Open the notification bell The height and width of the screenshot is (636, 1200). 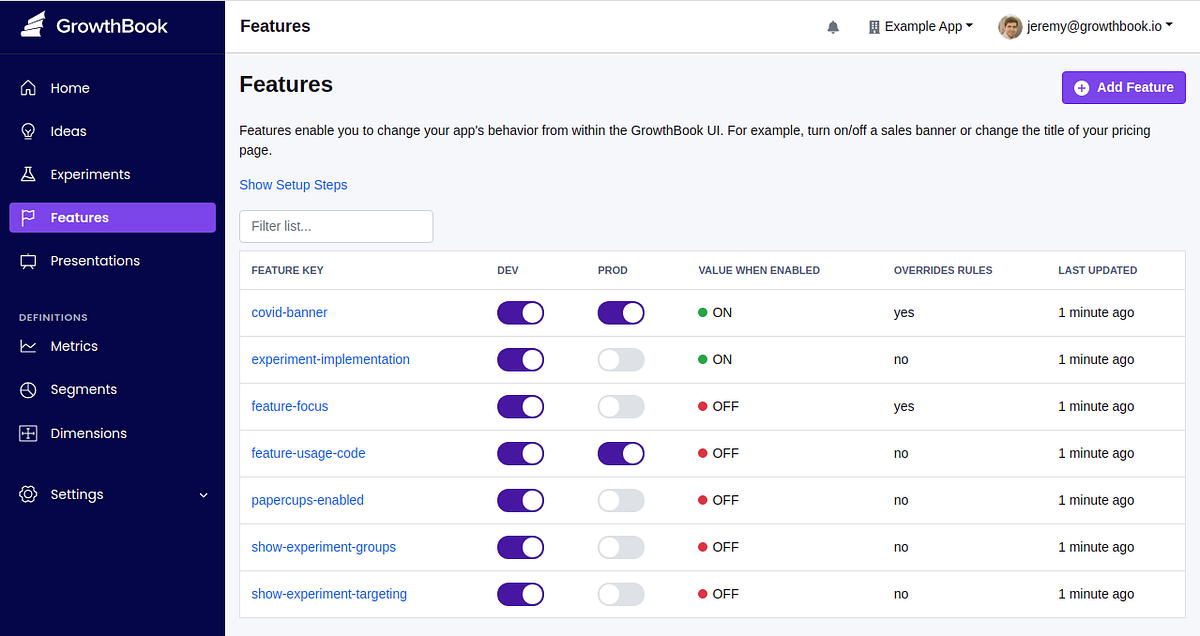[x=833, y=27]
